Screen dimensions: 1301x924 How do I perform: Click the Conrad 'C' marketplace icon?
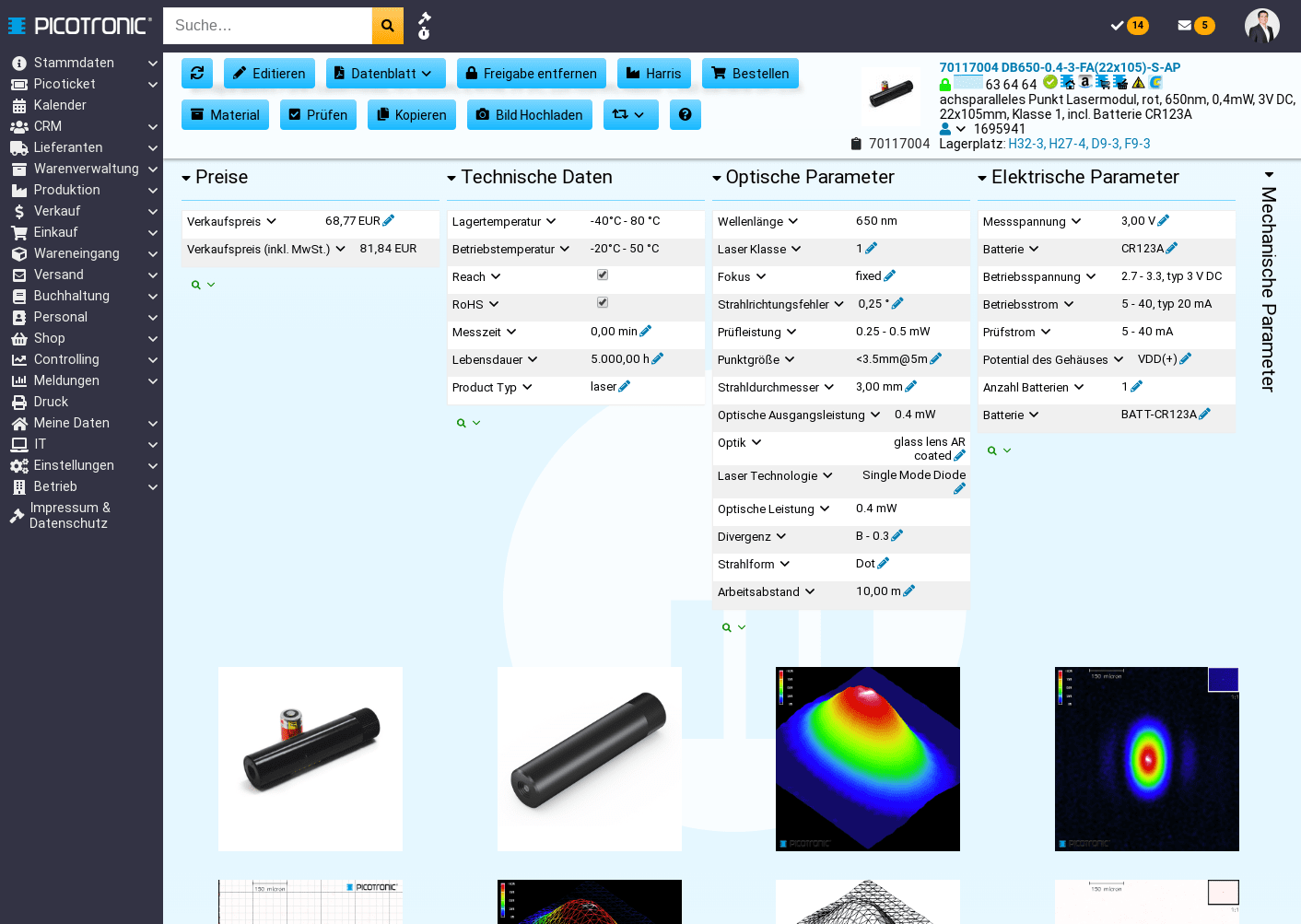click(x=1156, y=82)
